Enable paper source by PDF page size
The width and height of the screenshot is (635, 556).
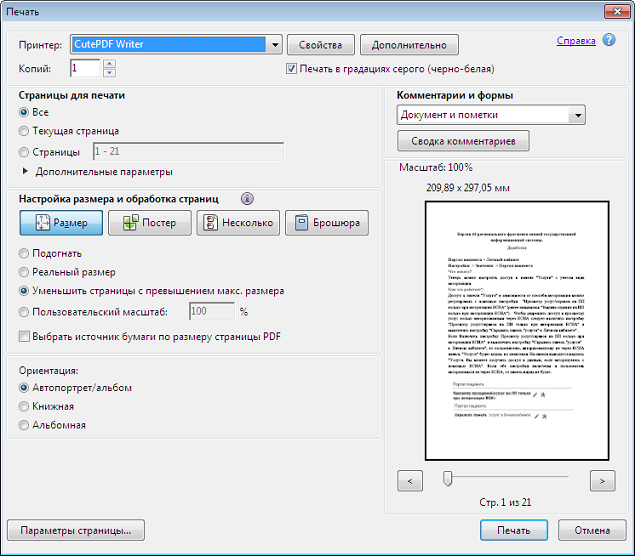coord(24,337)
